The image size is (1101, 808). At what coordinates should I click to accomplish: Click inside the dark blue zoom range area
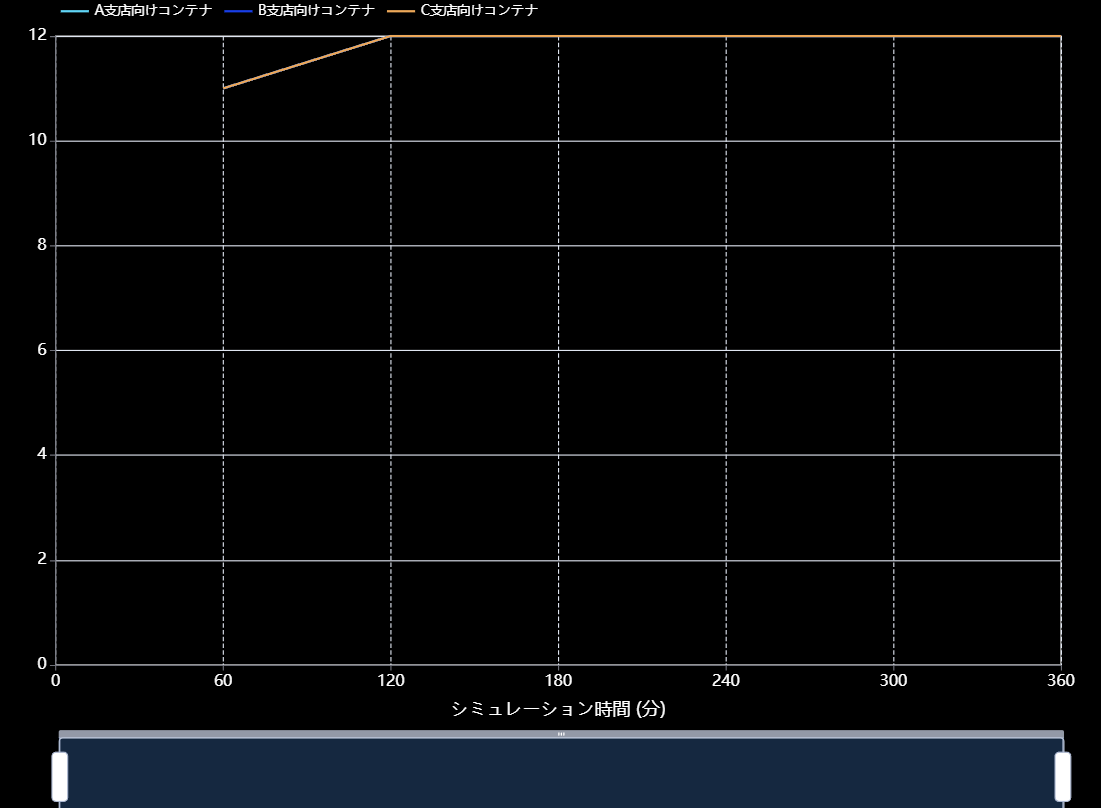(x=561, y=775)
